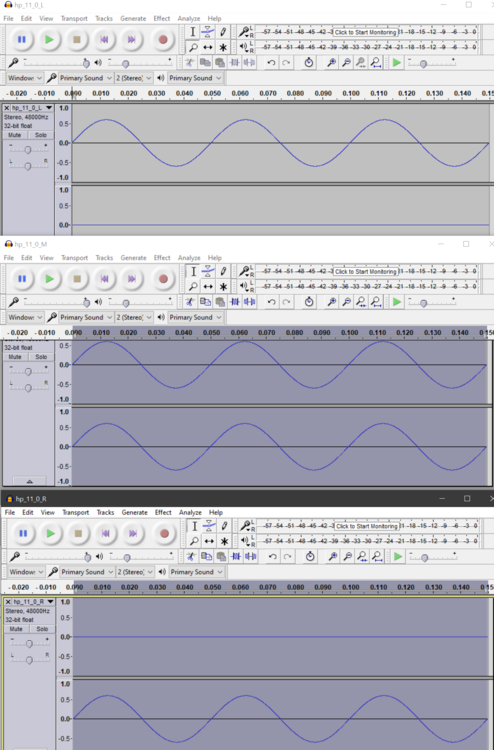Select the Envelope tool in hp_11_0_L window

[x=208, y=32]
